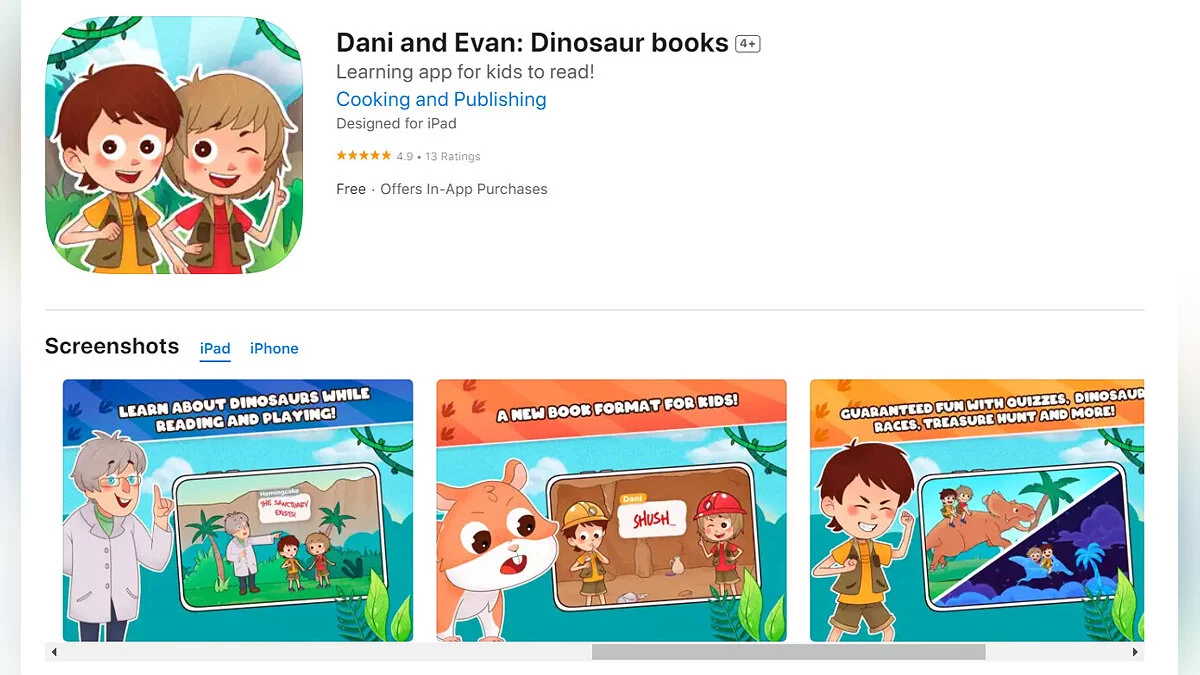The width and height of the screenshot is (1200, 675).
Task: Click the Dani and Evan app icon
Action: [x=174, y=145]
